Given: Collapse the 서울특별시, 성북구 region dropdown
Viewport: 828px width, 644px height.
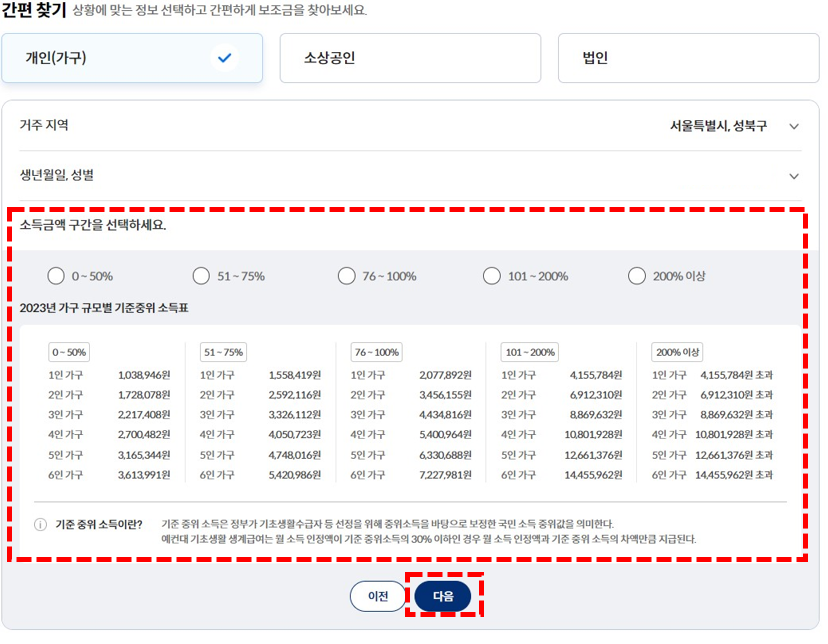Looking at the screenshot, I should [795, 127].
